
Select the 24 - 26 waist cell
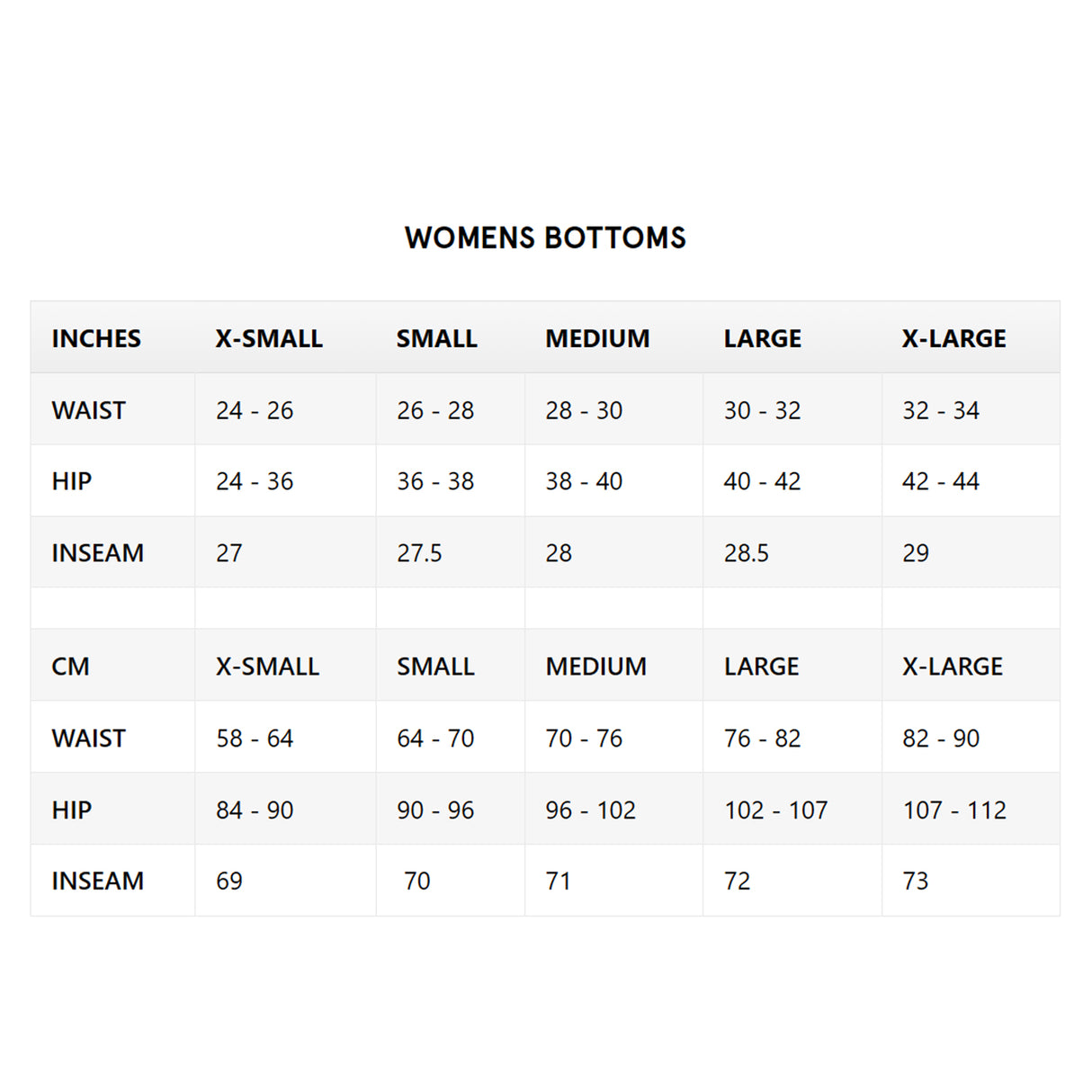point(255,410)
